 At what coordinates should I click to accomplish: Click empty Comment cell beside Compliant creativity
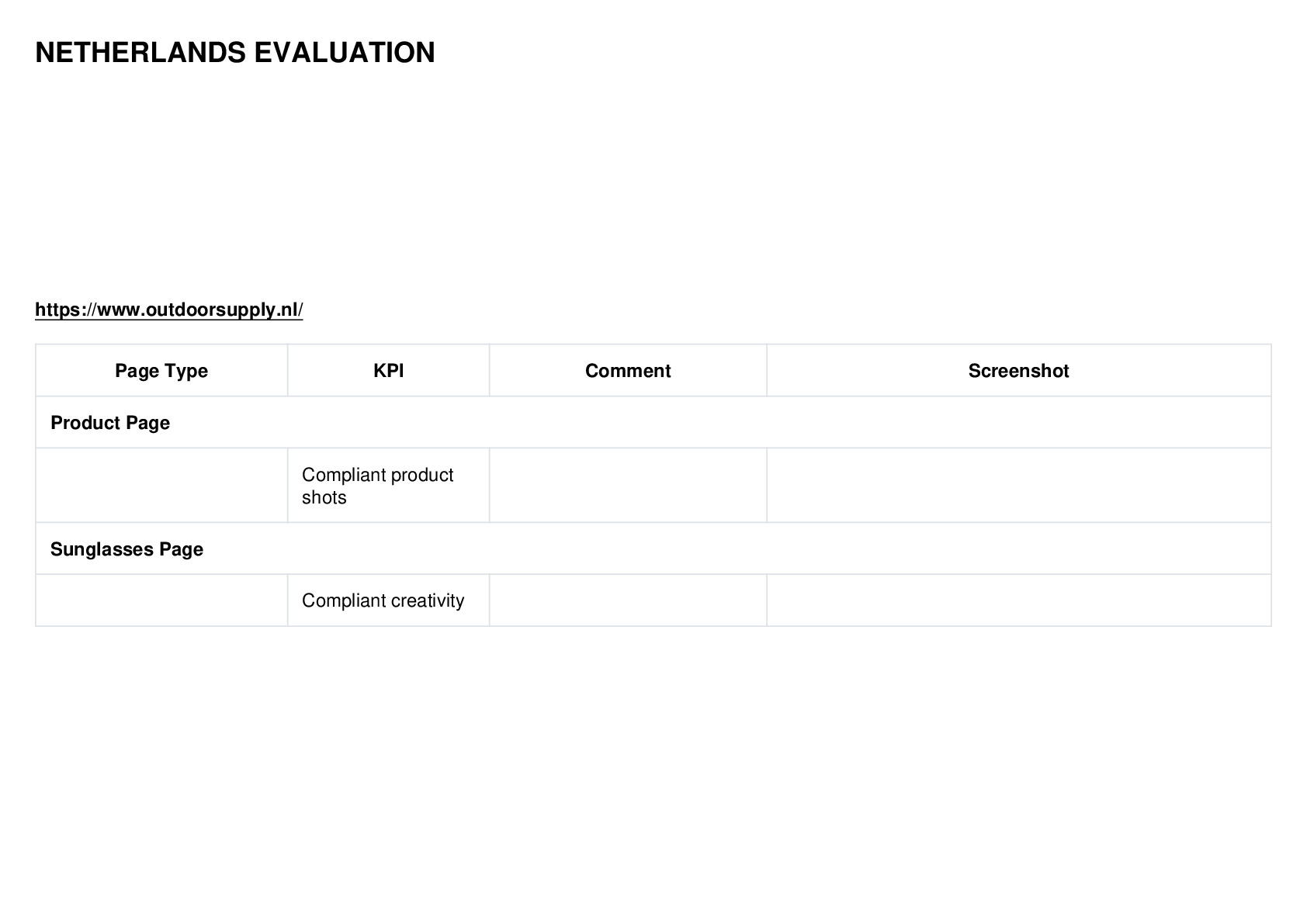click(628, 600)
